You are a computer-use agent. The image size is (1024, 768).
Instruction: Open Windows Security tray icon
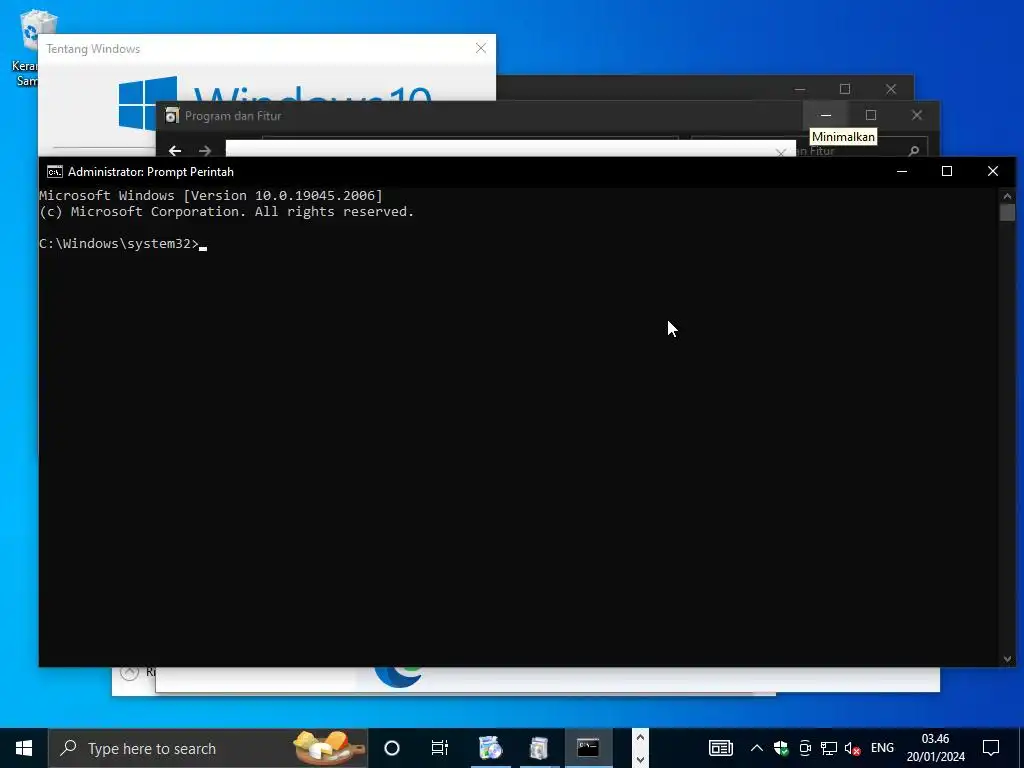coord(780,748)
